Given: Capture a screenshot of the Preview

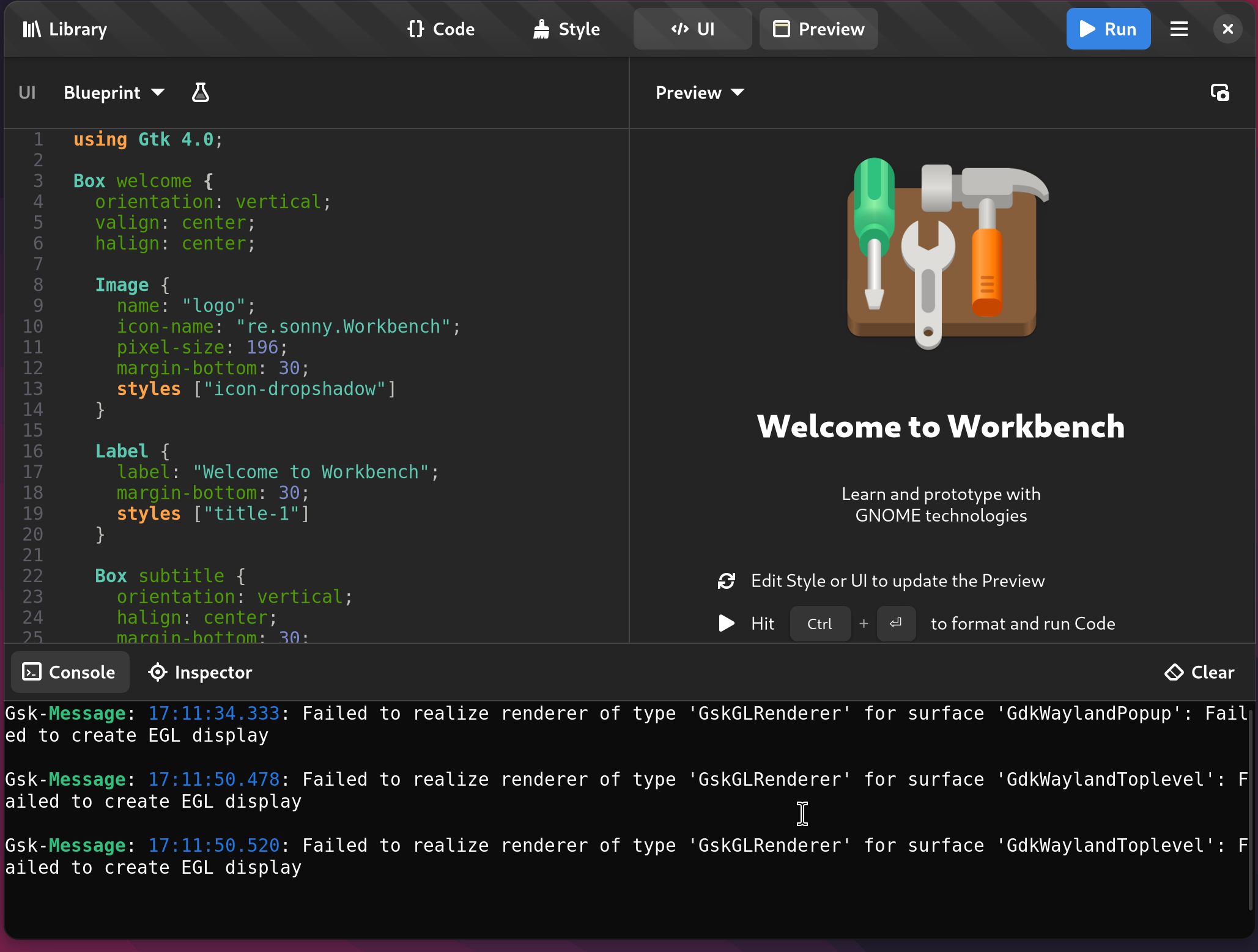Looking at the screenshot, I should pos(1219,92).
